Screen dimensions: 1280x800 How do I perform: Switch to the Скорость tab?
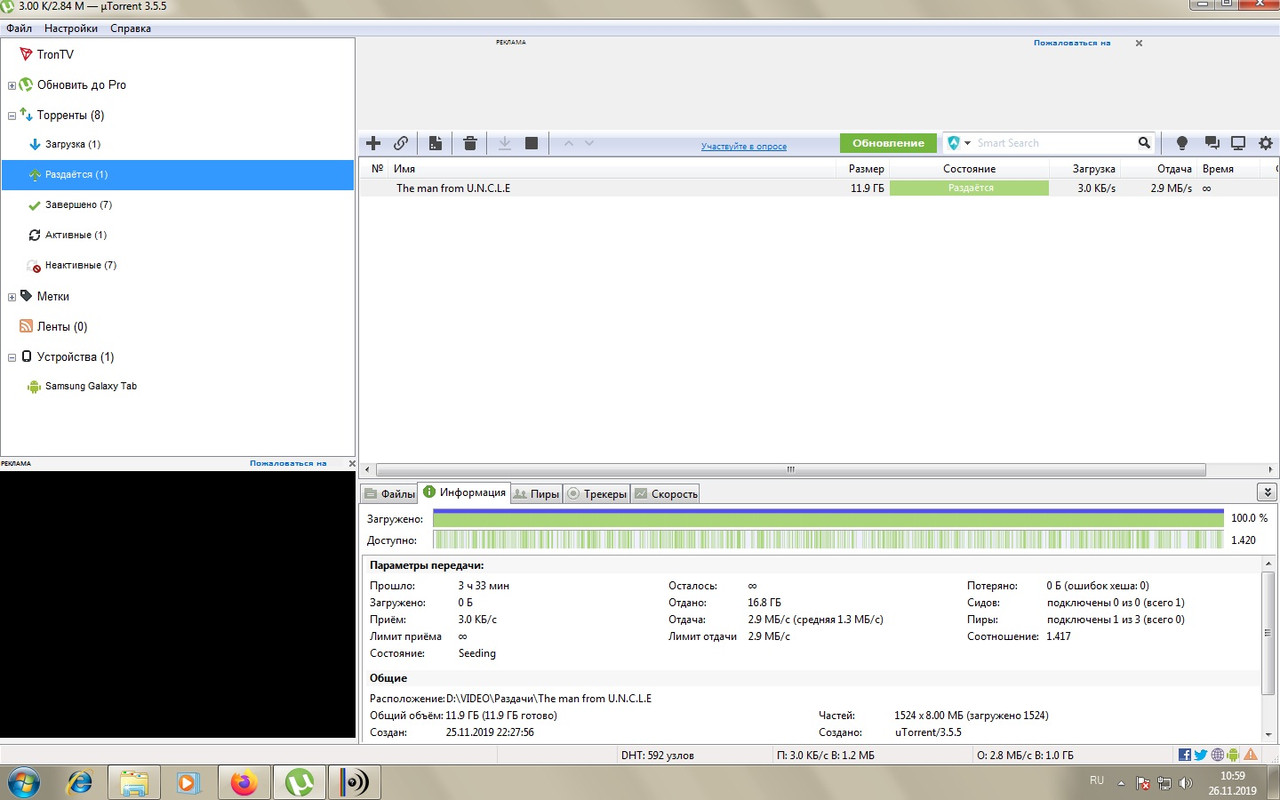coord(666,494)
